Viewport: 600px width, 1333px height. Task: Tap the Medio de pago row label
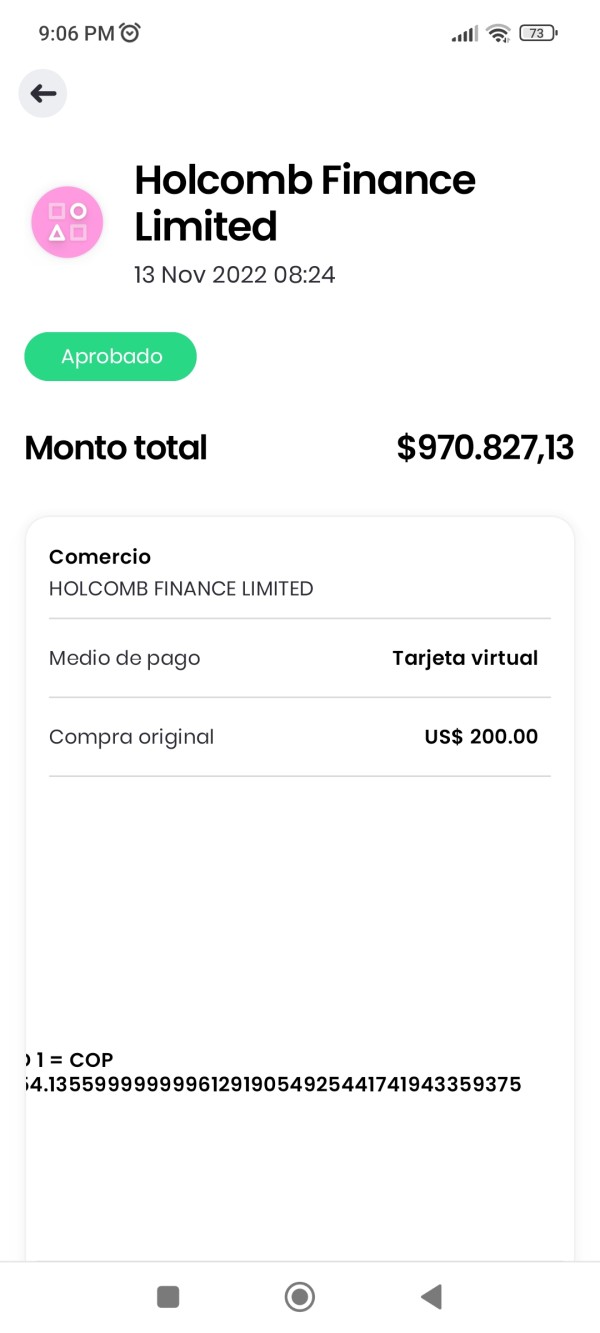pyautogui.click(x=125, y=658)
